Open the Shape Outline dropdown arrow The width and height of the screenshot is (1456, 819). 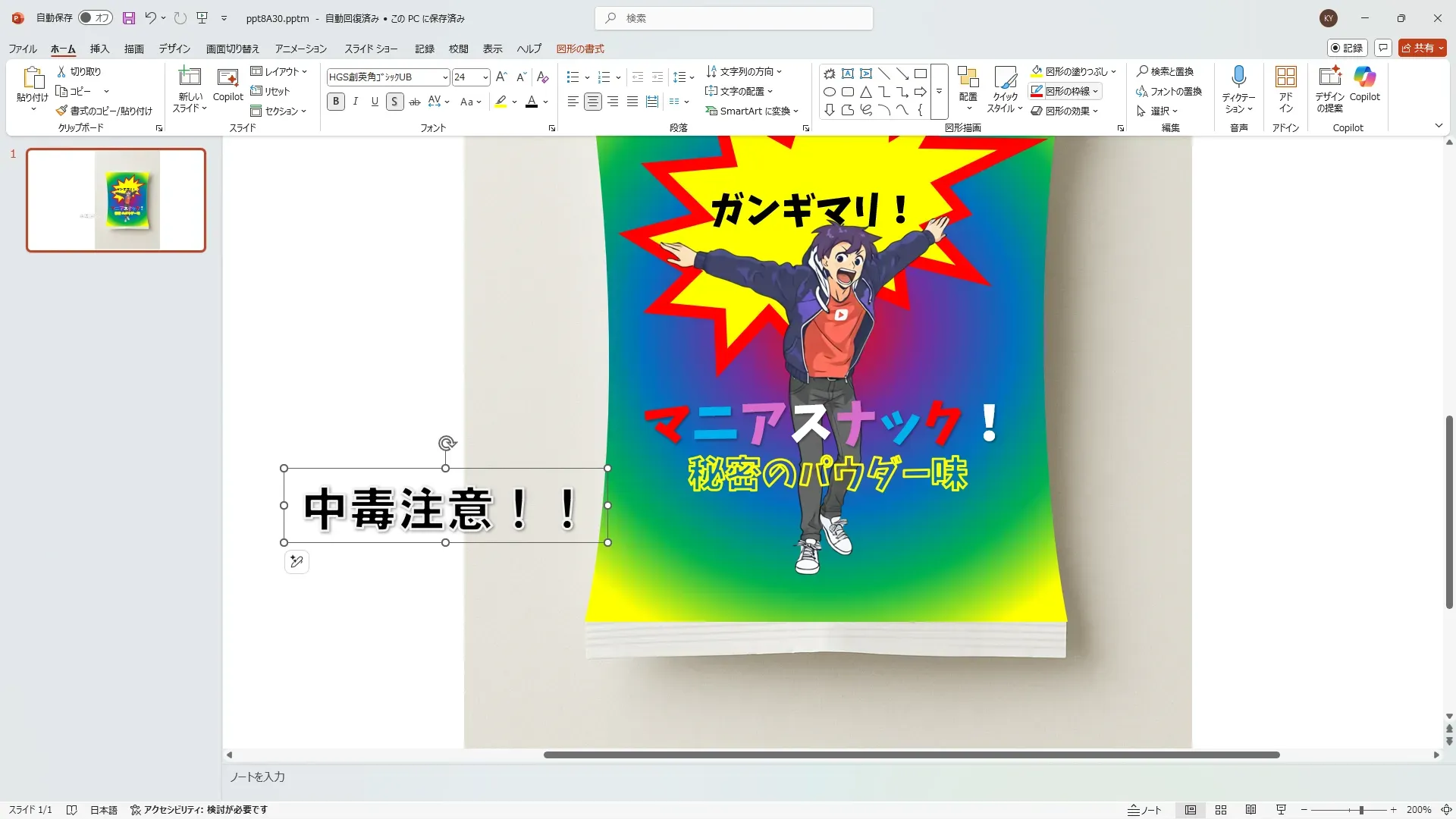(1095, 91)
